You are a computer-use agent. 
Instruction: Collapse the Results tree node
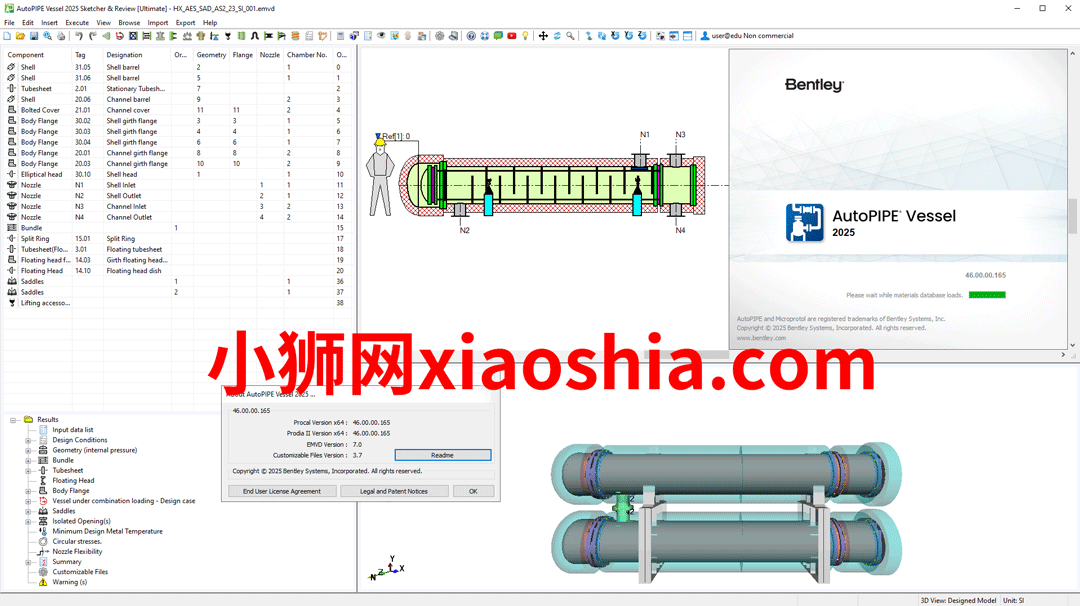[13, 419]
